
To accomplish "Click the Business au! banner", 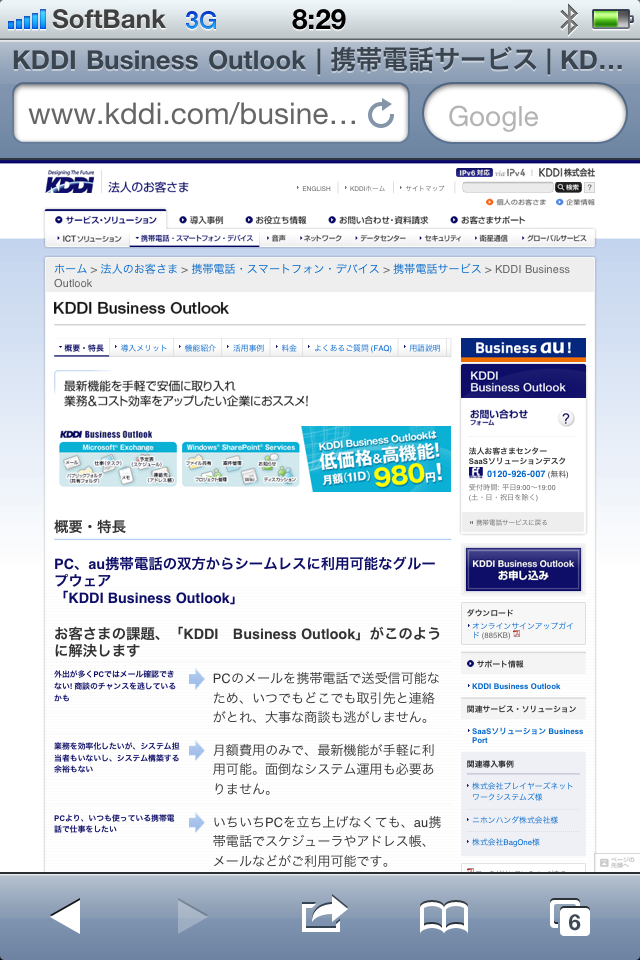I will pos(523,348).
